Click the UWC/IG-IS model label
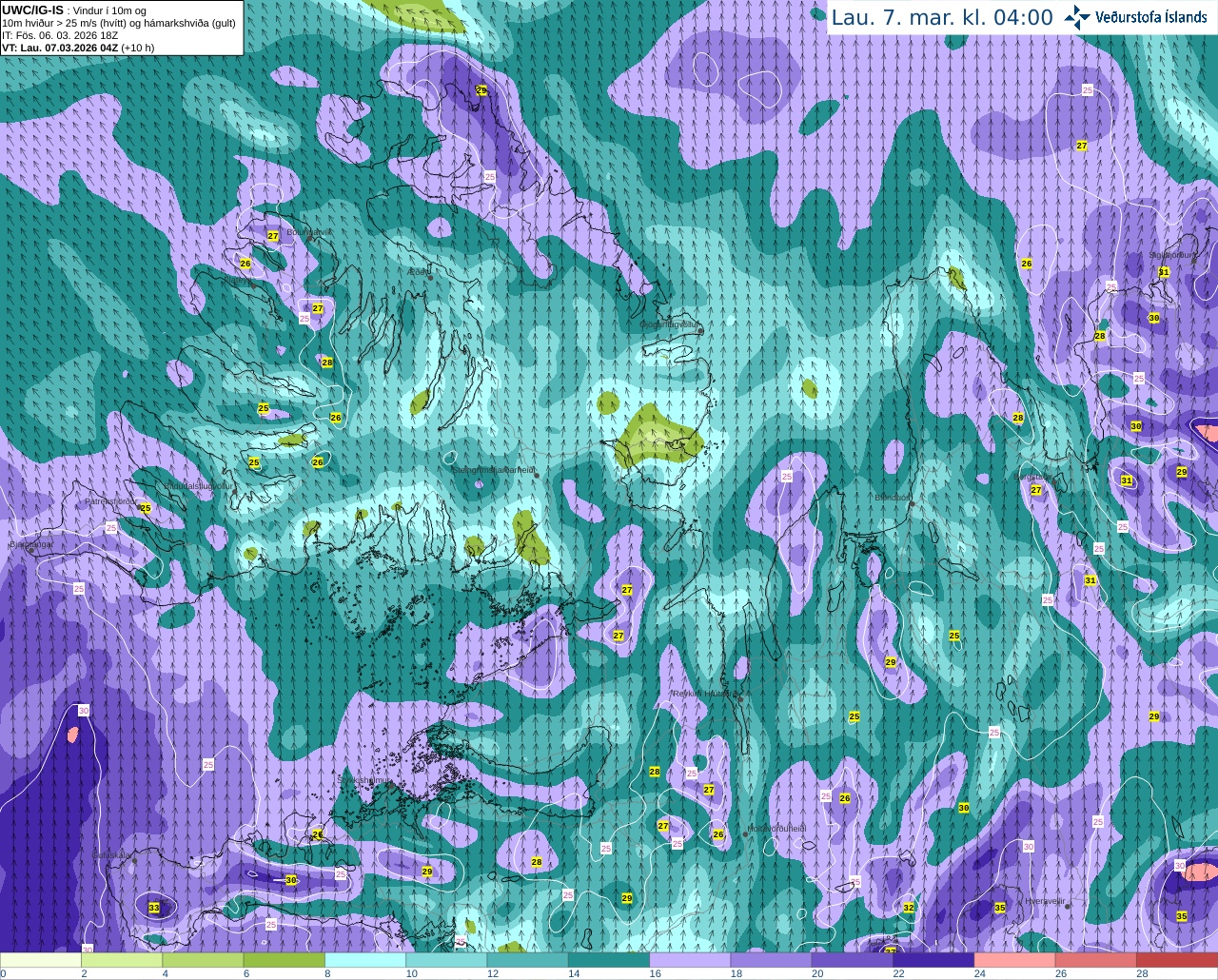Viewport: 1218px width, 980px height. pyautogui.click(x=32, y=10)
